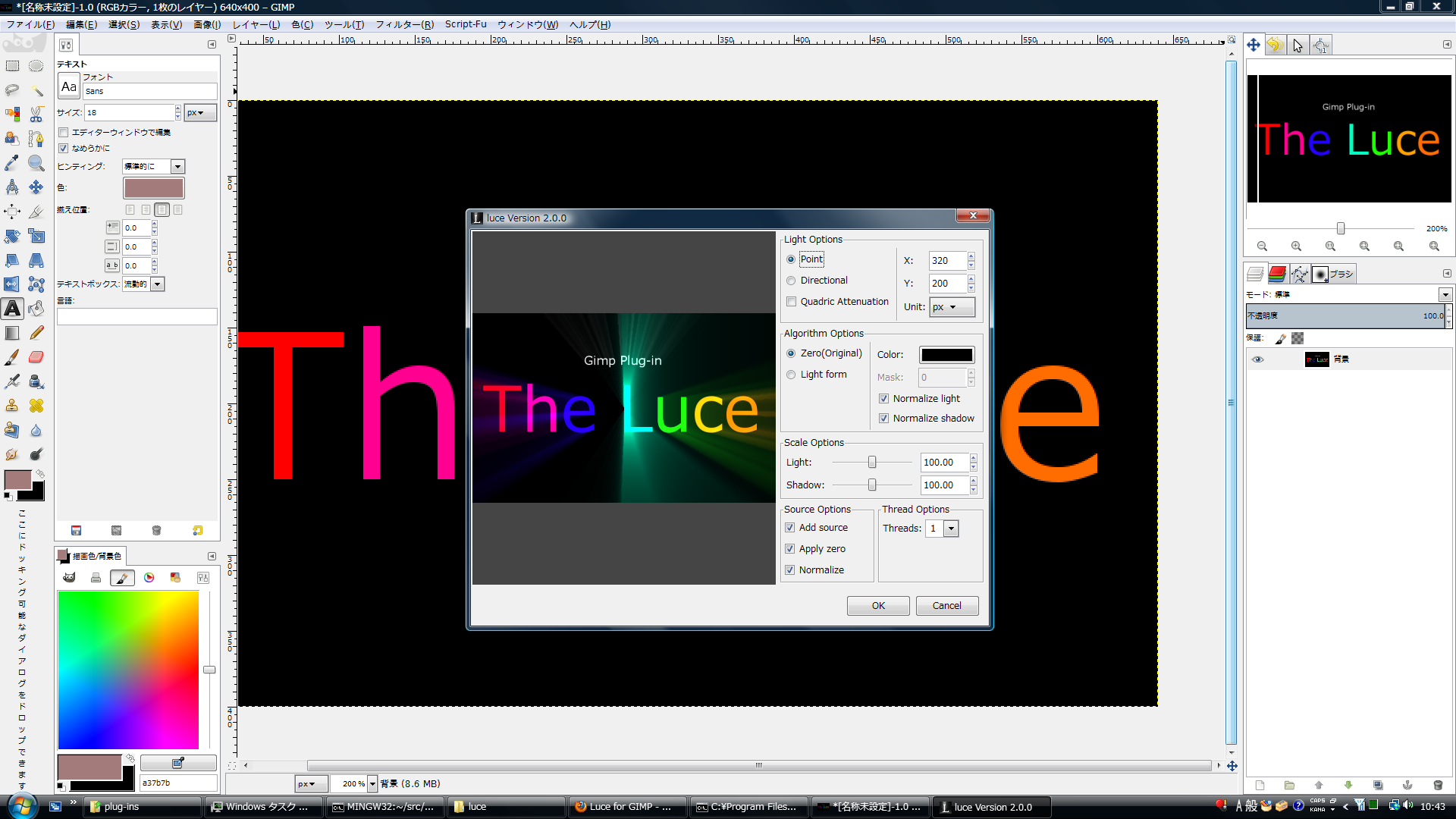
Task: Select the Flip tool
Action: point(12,284)
